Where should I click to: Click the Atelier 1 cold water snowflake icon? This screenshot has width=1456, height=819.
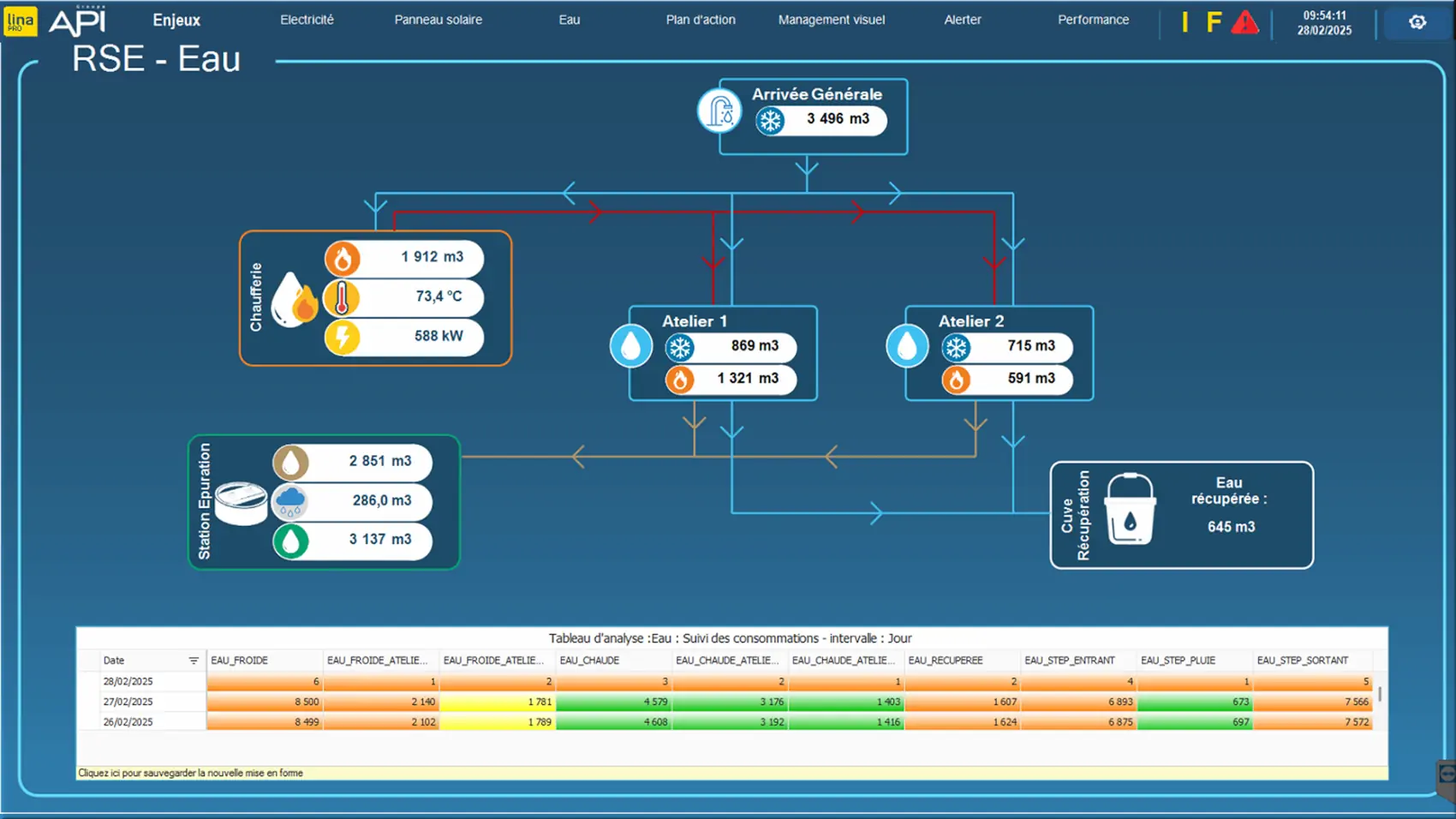pyautogui.click(x=680, y=347)
